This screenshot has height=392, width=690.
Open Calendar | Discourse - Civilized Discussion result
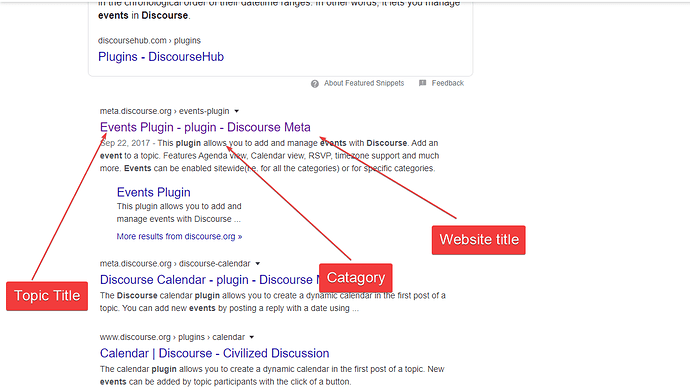click(x=214, y=353)
